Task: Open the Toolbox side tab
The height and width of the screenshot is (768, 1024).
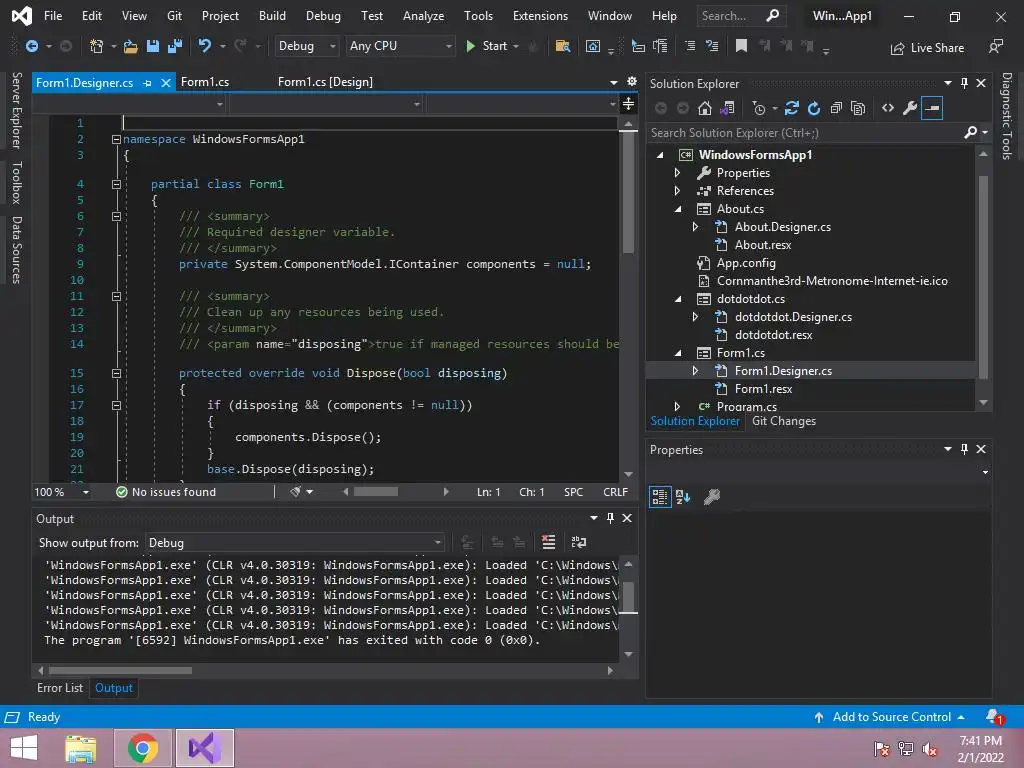Action: click(17, 183)
